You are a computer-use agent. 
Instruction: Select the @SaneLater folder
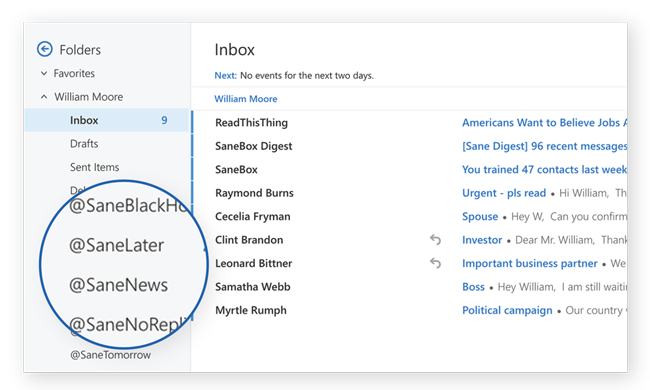coord(116,245)
